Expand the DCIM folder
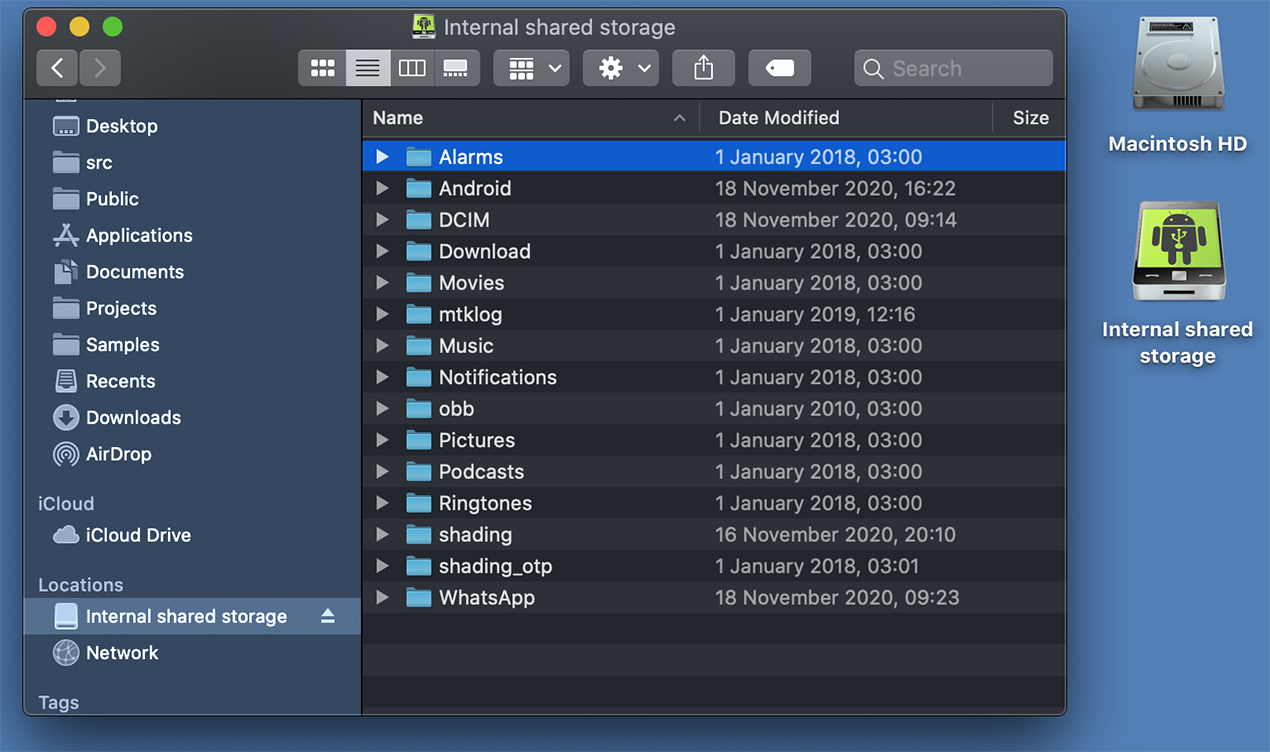Viewport: 1270px width, 752px height. [383, 220]
